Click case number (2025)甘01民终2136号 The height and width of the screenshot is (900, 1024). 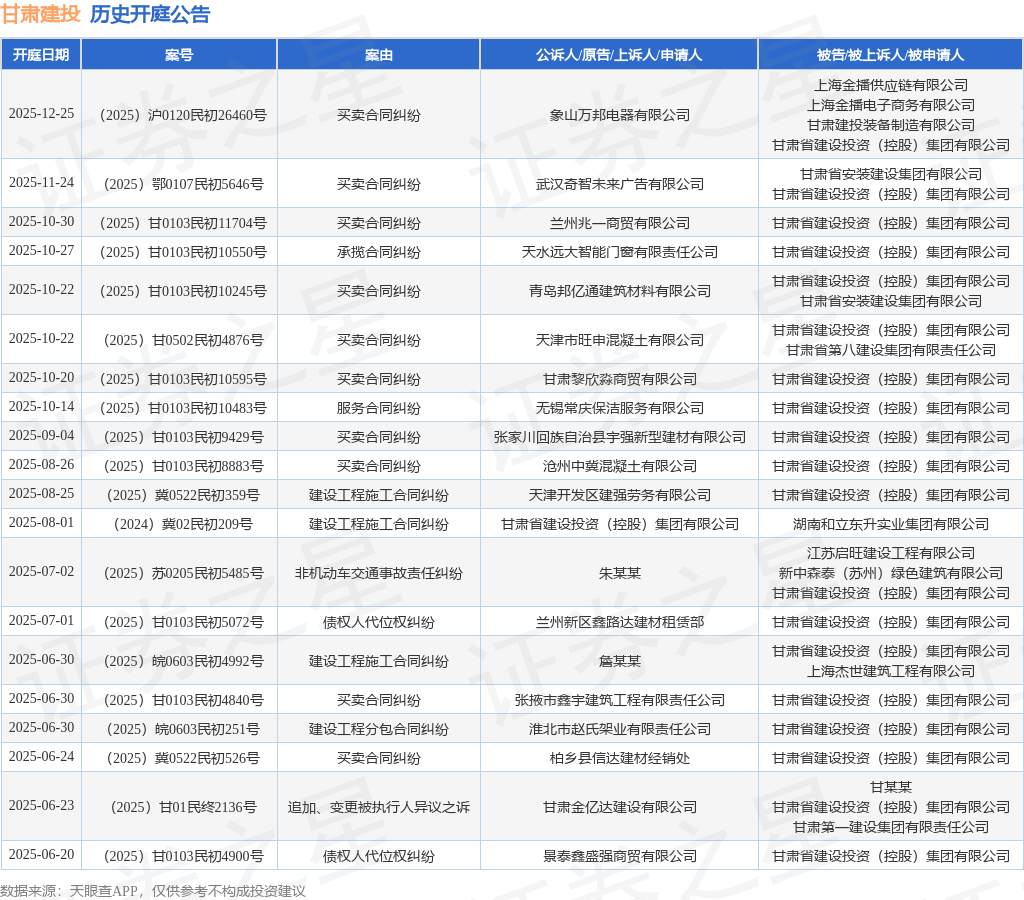point(184,807)
